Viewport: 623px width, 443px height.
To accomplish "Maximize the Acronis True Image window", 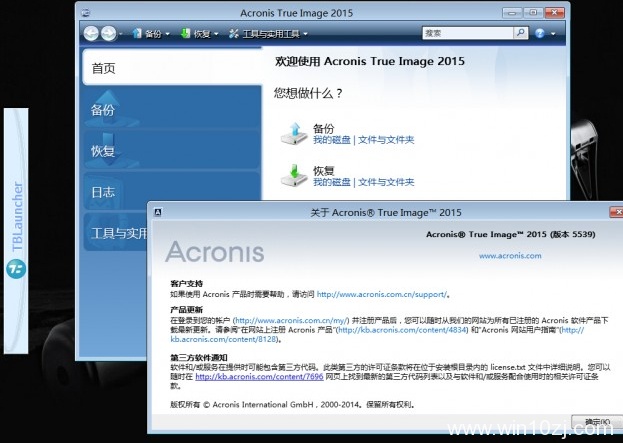I will point(533,13).
